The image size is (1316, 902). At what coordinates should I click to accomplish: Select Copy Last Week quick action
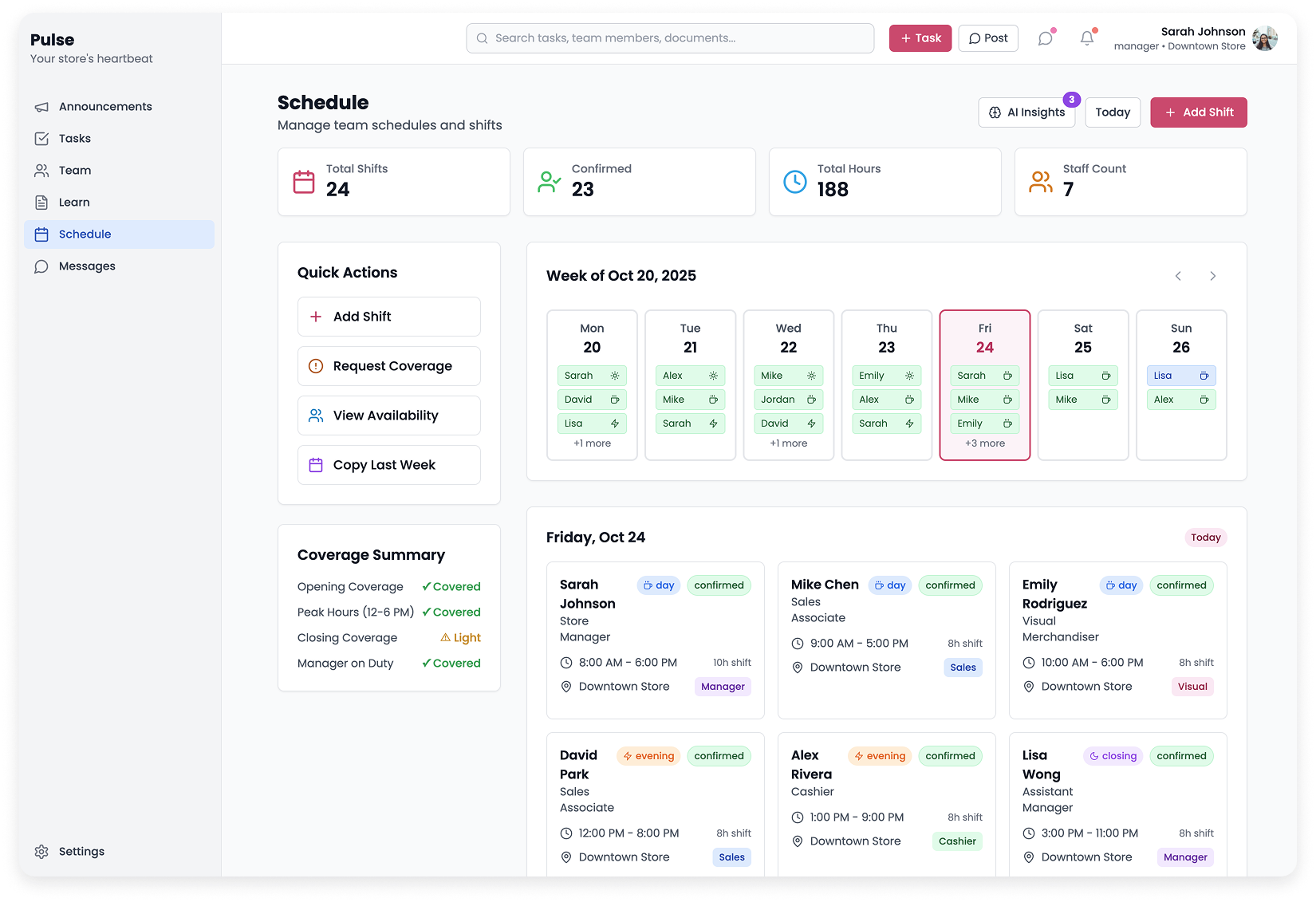[389, 465]
